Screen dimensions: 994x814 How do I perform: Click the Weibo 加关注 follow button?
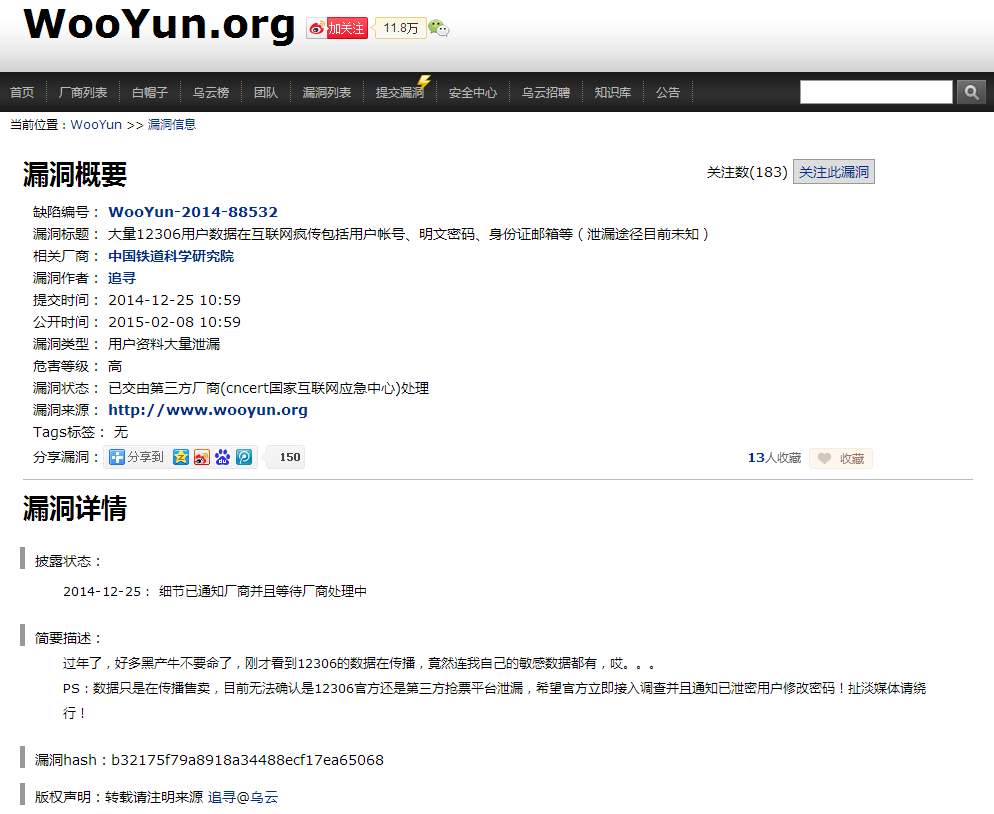click(x=337, y=29)
